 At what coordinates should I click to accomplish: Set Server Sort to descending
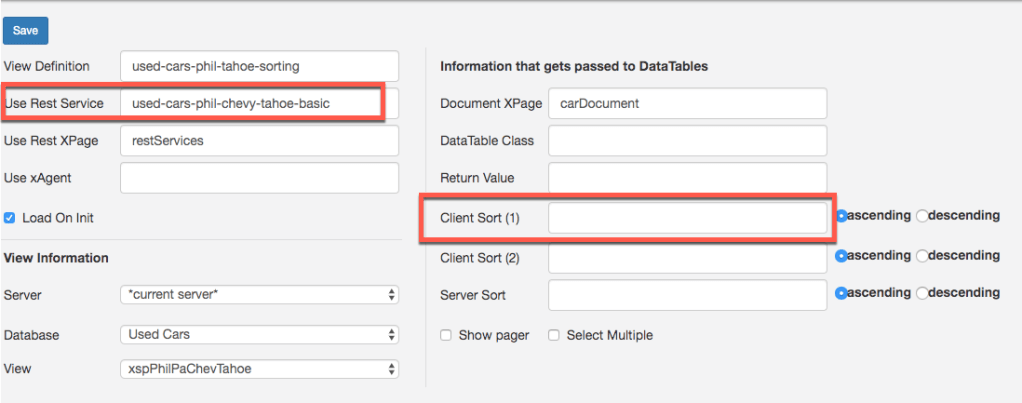coord(922,293)
